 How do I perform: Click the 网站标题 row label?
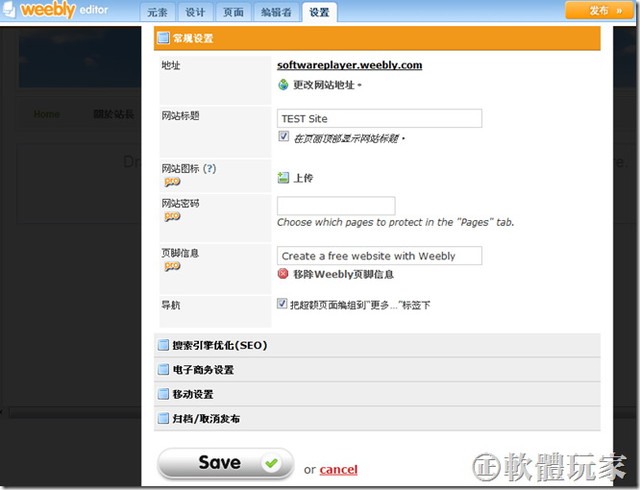(180, 116)
